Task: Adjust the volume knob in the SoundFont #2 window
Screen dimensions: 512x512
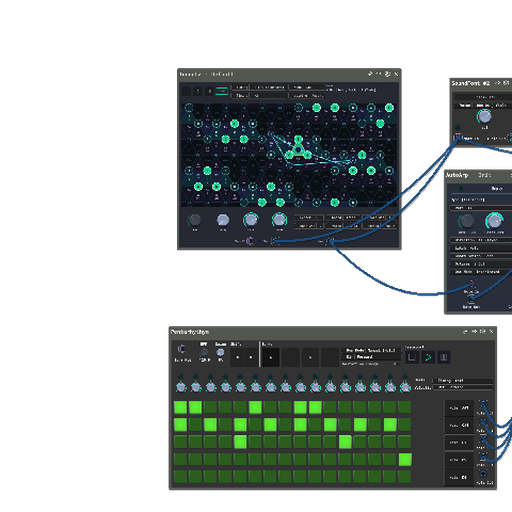Action: pos(484,117)
